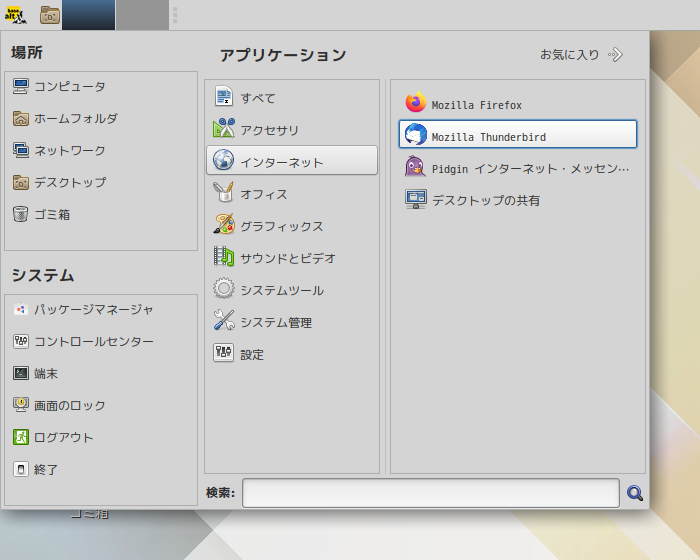Click the 終了 shutdown icon

pos(21,469)
